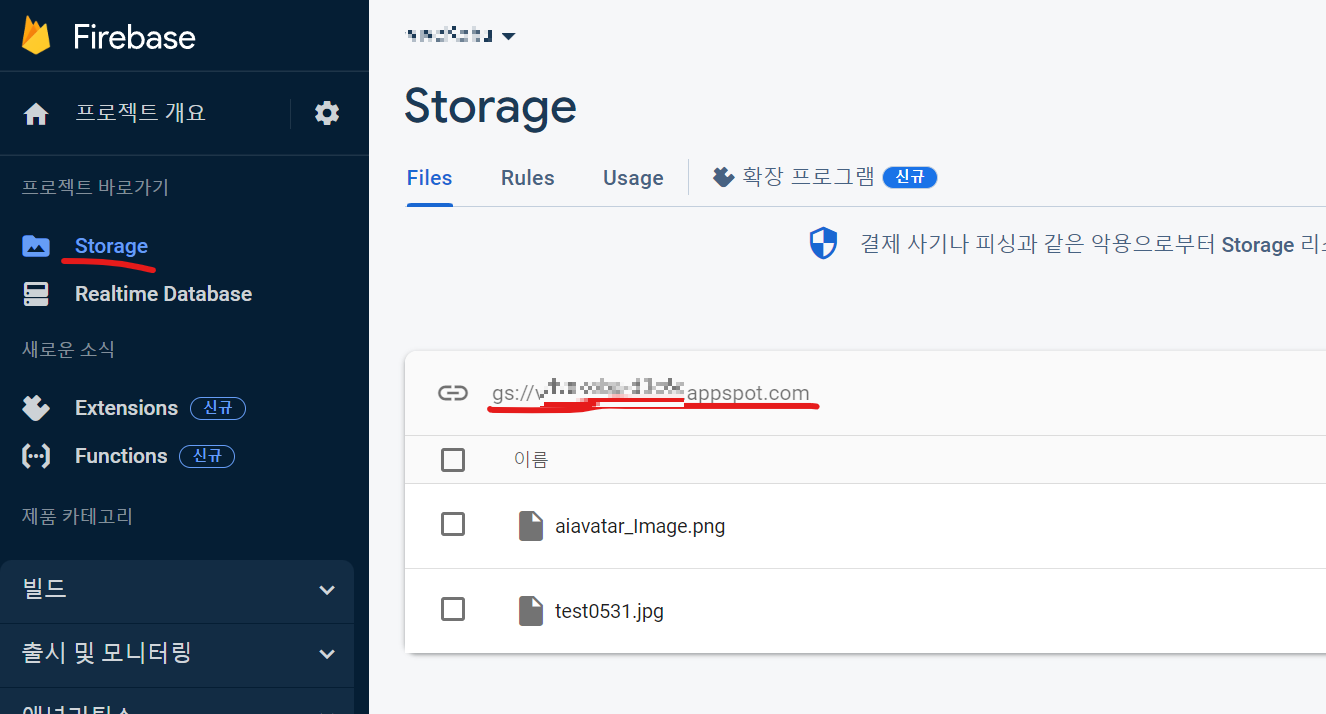
Task: Click the file icon beside test0531.jpg
Action: point(530,610)
